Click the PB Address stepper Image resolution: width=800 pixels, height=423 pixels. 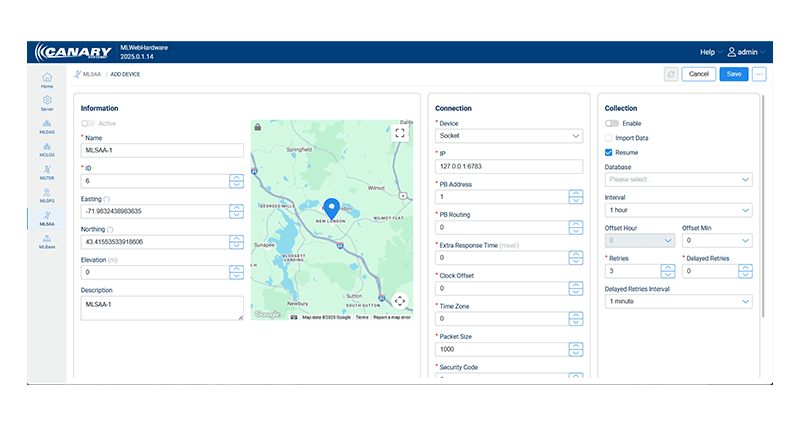click(576, 197)
